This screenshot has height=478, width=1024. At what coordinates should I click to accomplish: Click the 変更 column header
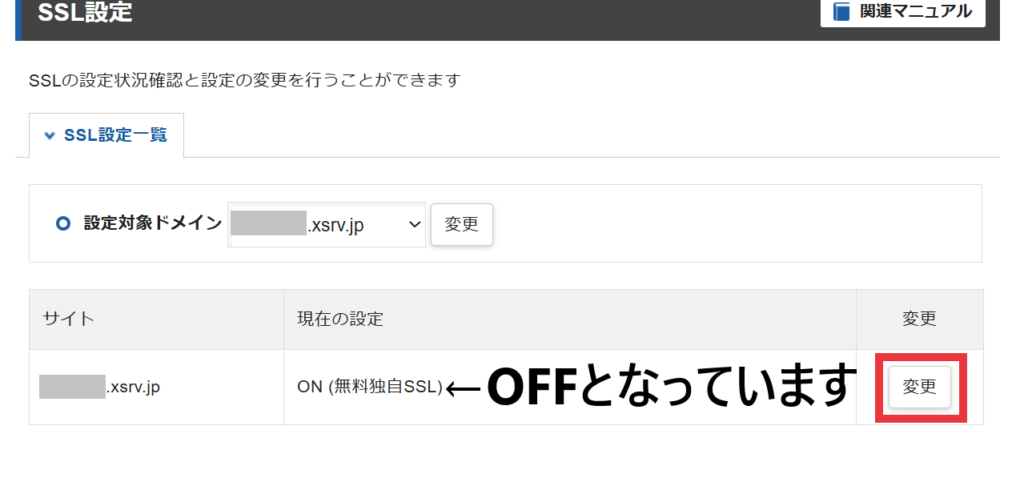(920, 319)
